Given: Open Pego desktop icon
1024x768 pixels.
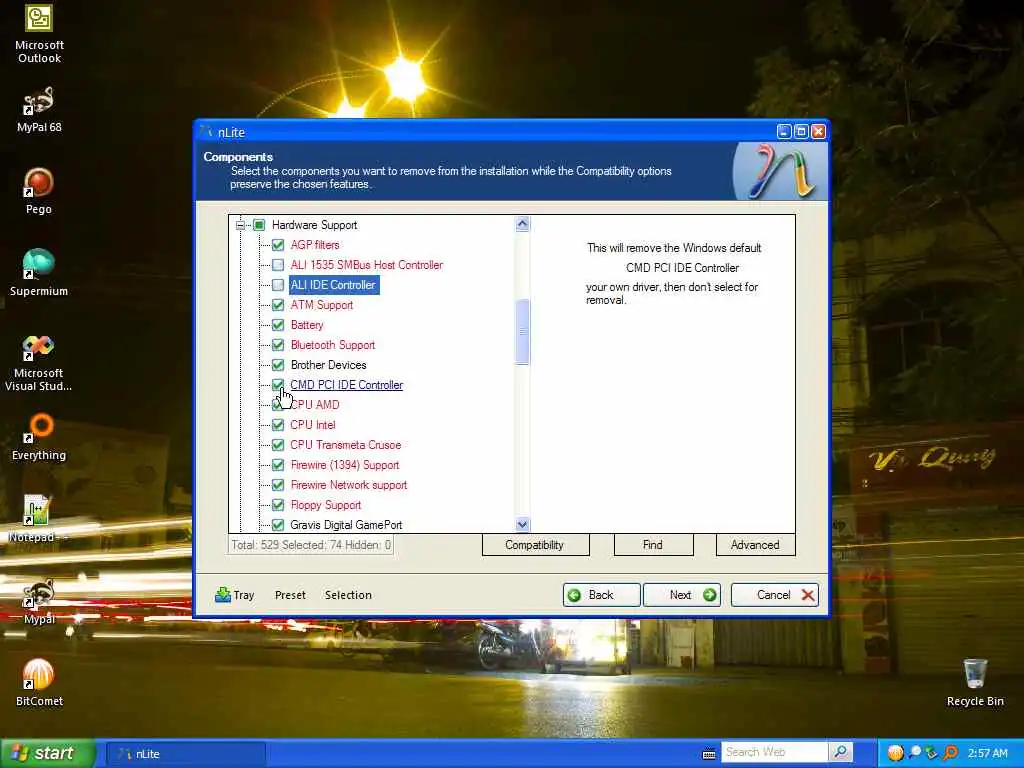Looking at the screenshot, I should 39,191.
